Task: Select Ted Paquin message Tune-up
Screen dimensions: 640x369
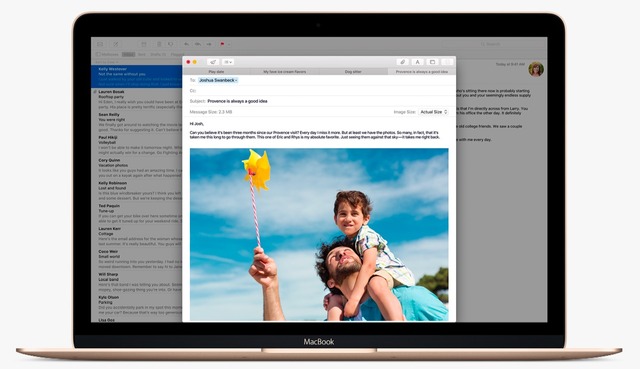Action: (x=136, y=213)
